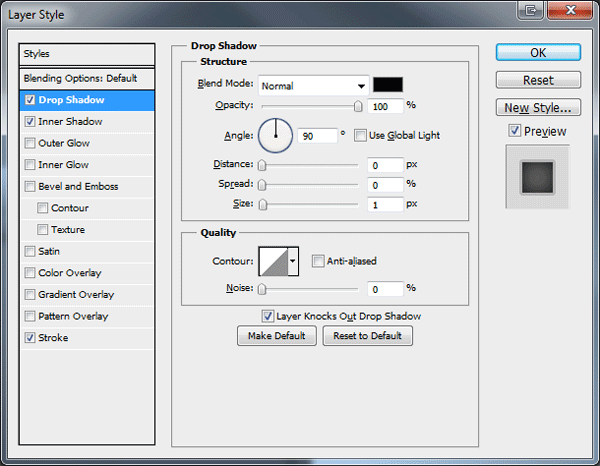Open the black shadow color swatch
This screenshot has height=466, width=600.
[388, 85]
